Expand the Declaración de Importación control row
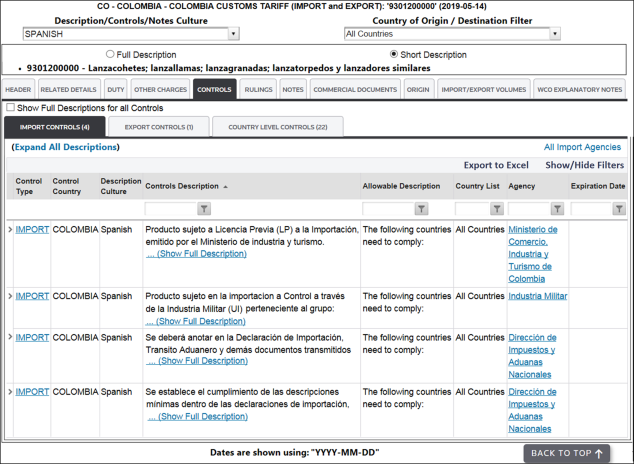The image size is (634, 464). coord(10,337)
